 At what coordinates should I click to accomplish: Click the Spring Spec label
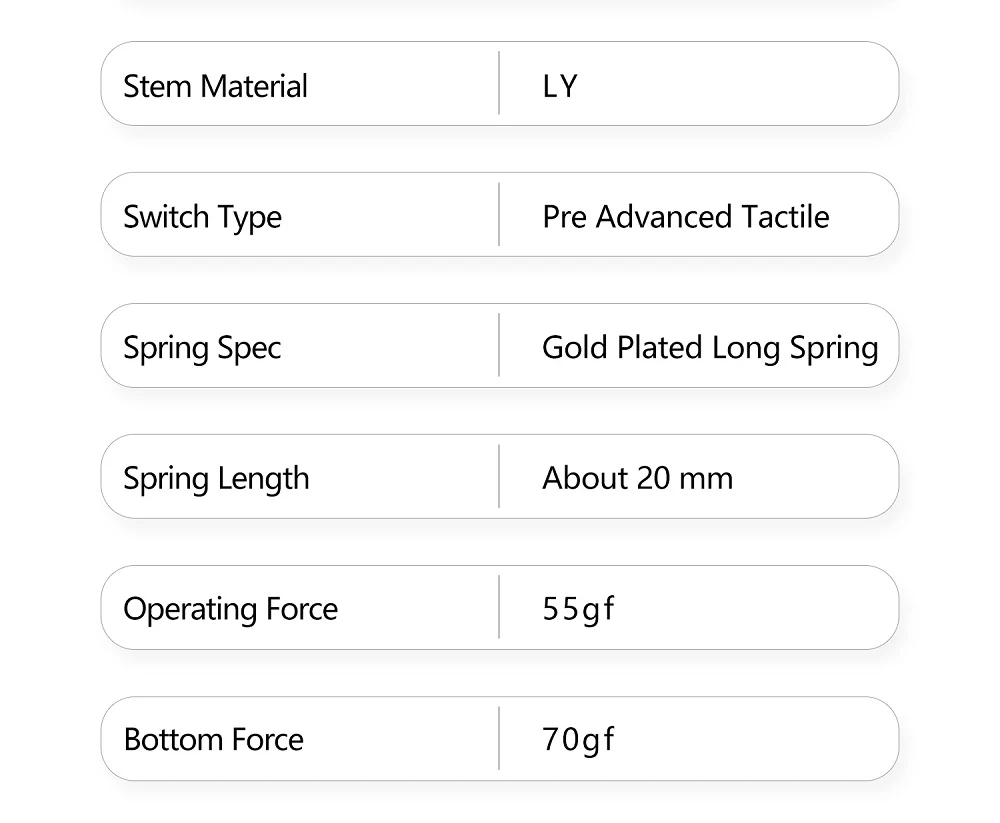[x=202, y=348]
